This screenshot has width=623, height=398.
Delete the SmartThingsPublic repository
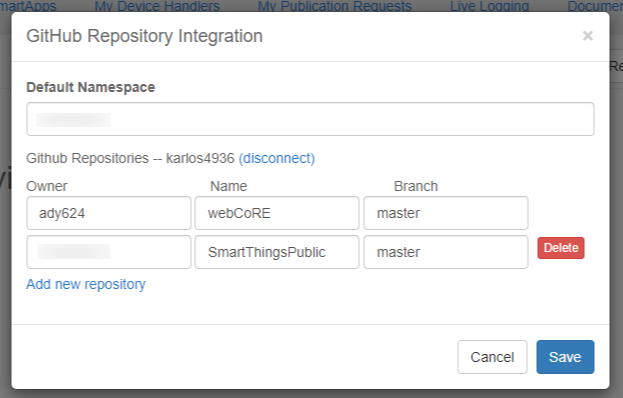[x=561, y=248]
